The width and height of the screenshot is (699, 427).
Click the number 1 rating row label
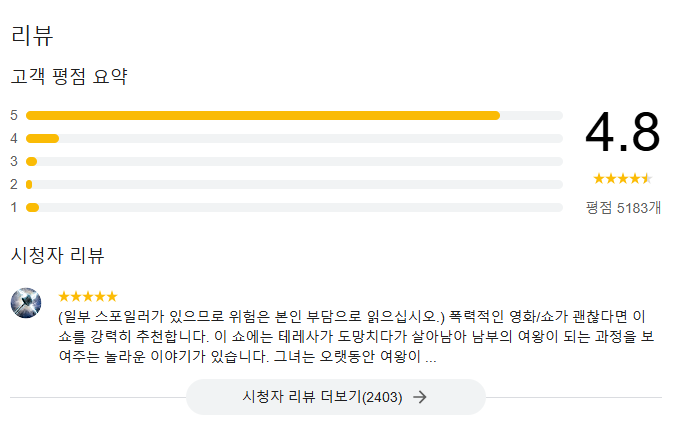pyautogui.click(x=14, y=207)
